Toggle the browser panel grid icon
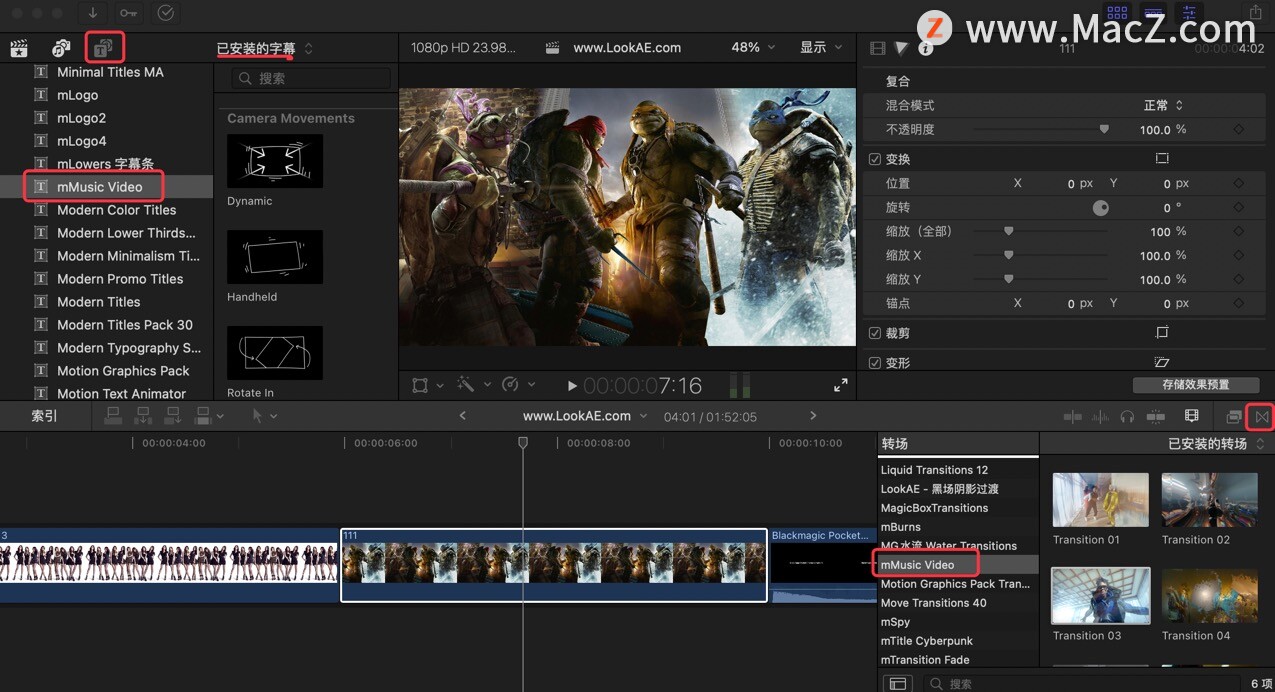The image size is (1275, 692). (x=1117, y=13)
